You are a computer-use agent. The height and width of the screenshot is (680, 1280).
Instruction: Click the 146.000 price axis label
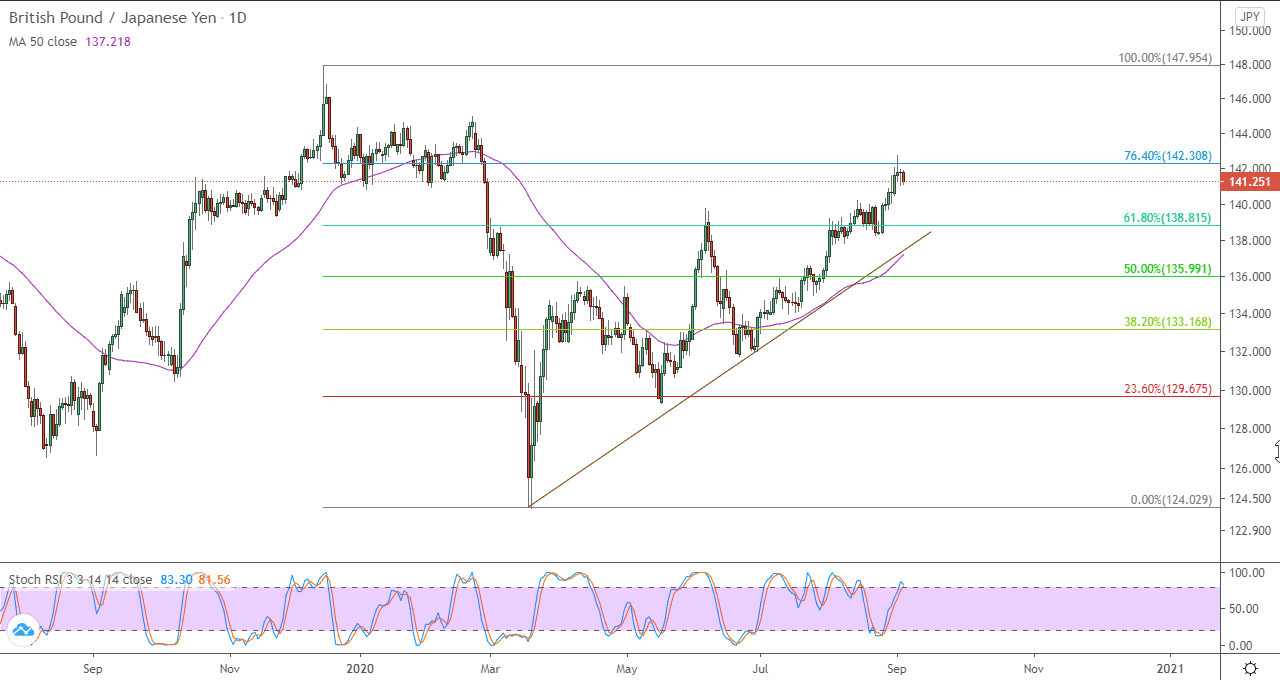tap(1249, 99)
